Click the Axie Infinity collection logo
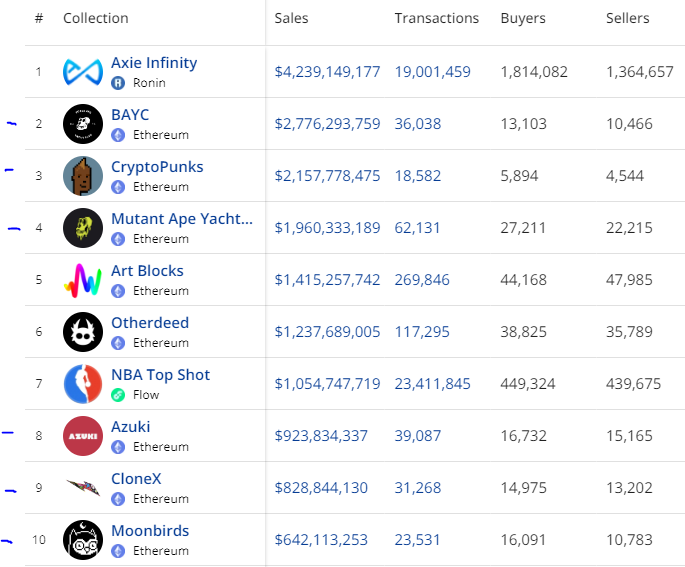The height and width of the screenshot is (567, 685). tap(83, 72)
